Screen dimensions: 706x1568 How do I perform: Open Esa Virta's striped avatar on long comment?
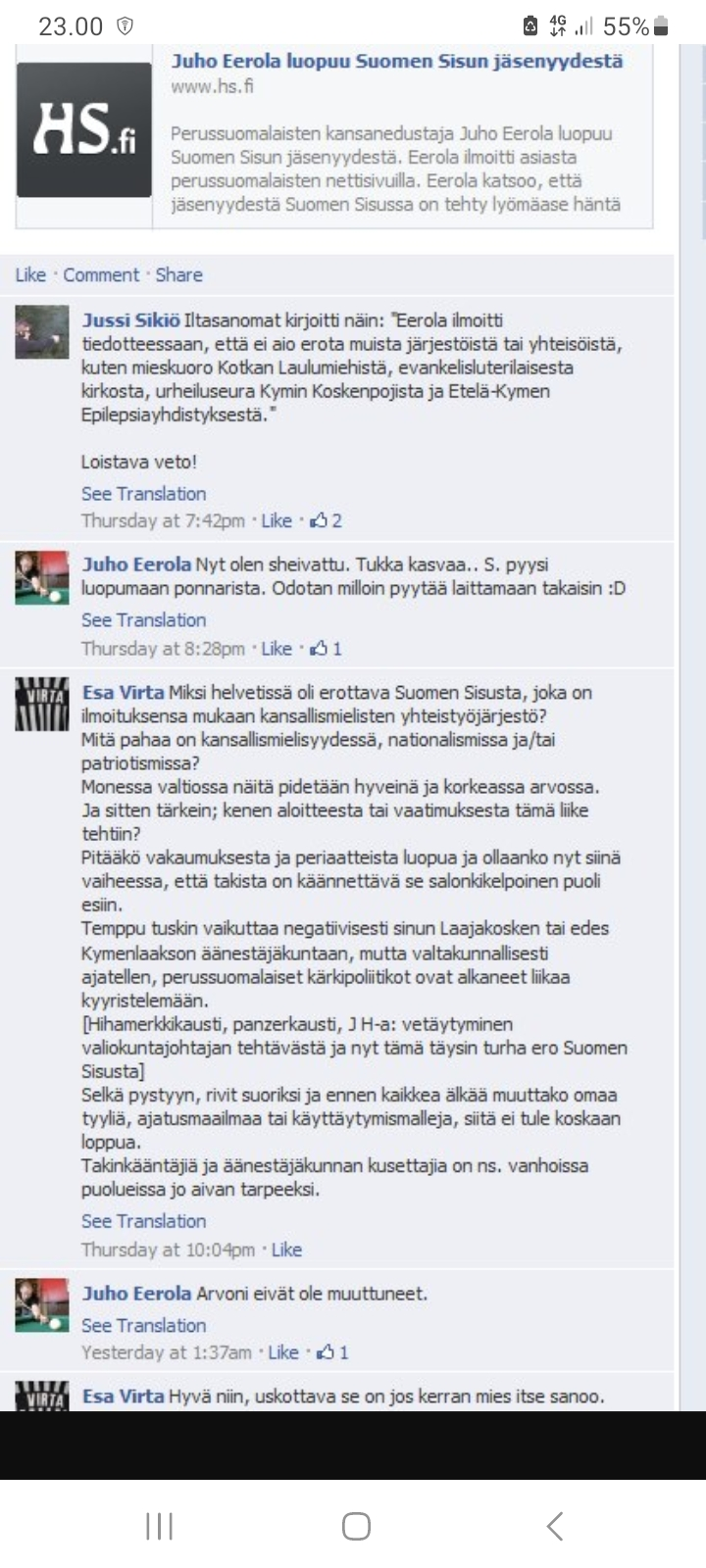click(42, 705)
